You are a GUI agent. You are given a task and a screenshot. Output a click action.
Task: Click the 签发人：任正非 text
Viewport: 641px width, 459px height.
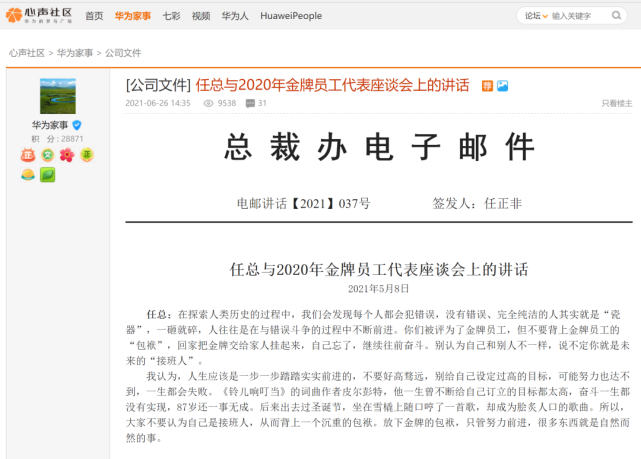point(477,204)
